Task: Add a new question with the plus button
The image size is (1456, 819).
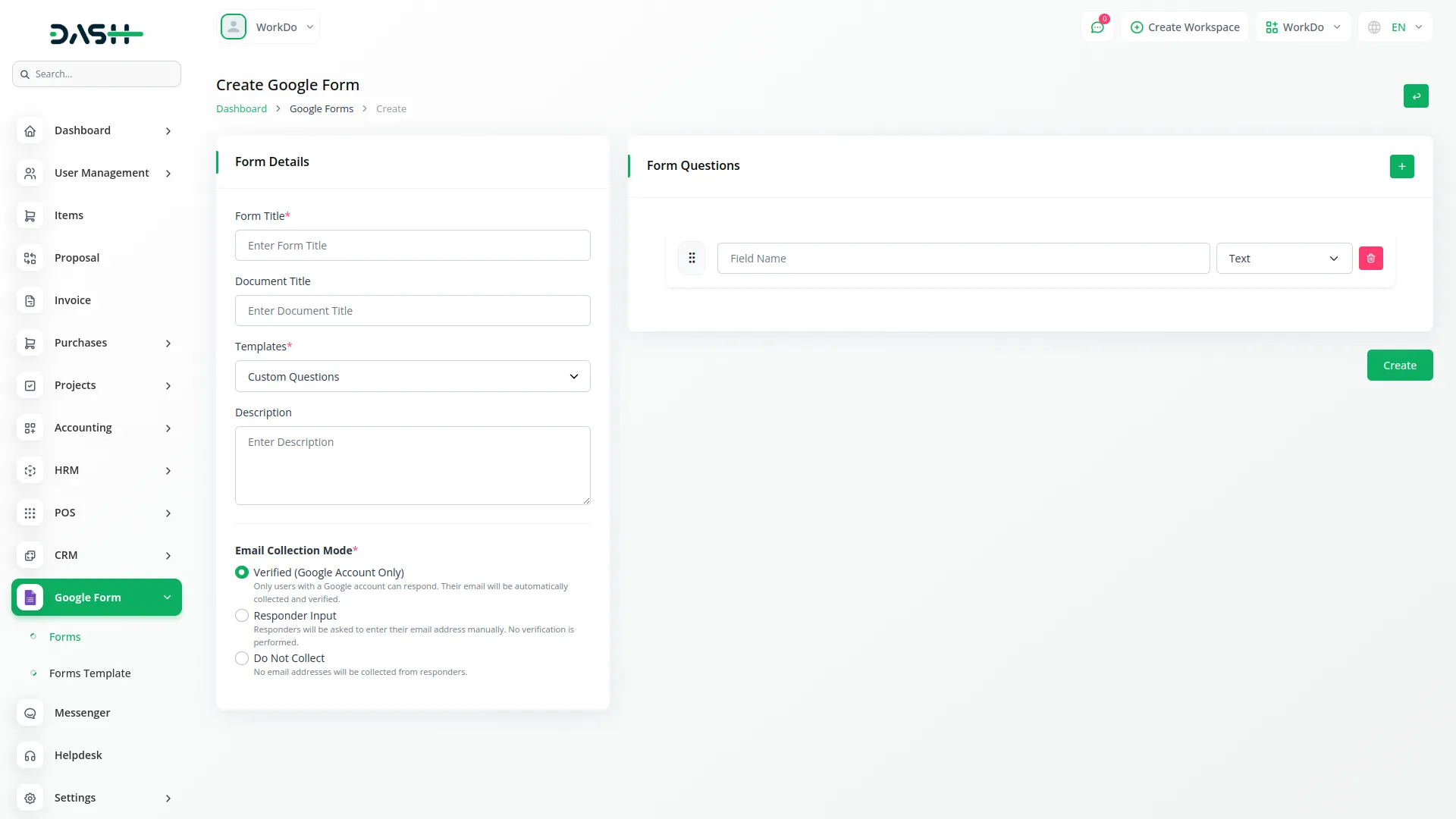Action: pos(1401,166)
